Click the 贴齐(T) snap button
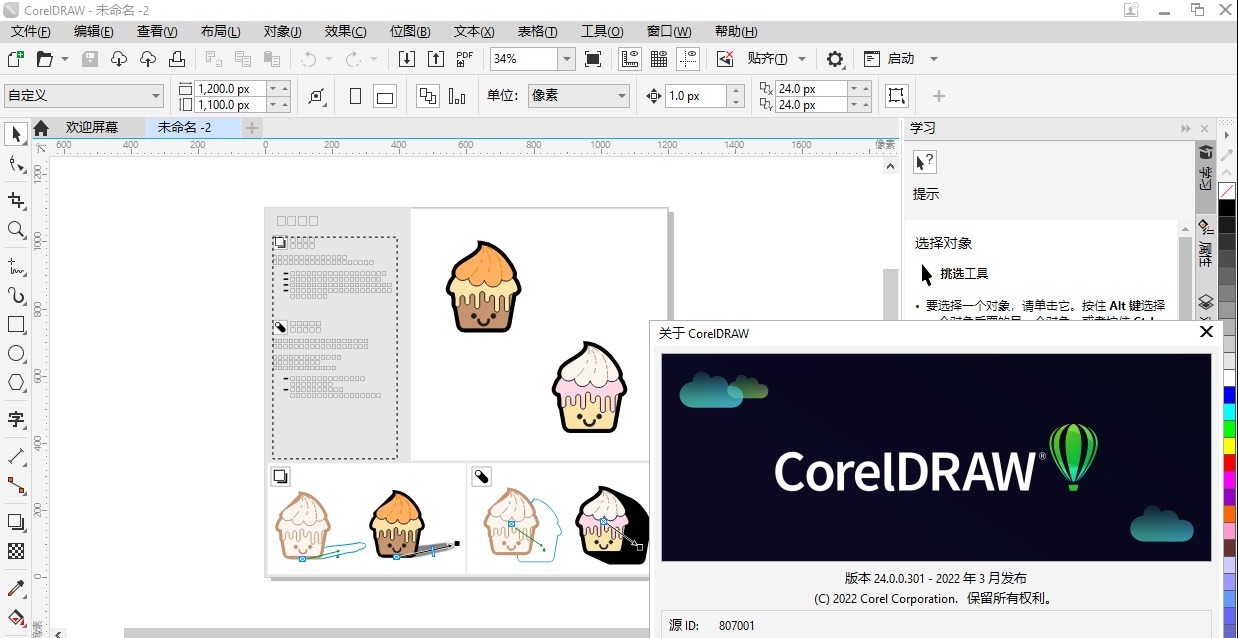This screenshot has width=1238, height=638. click(767, 59)
